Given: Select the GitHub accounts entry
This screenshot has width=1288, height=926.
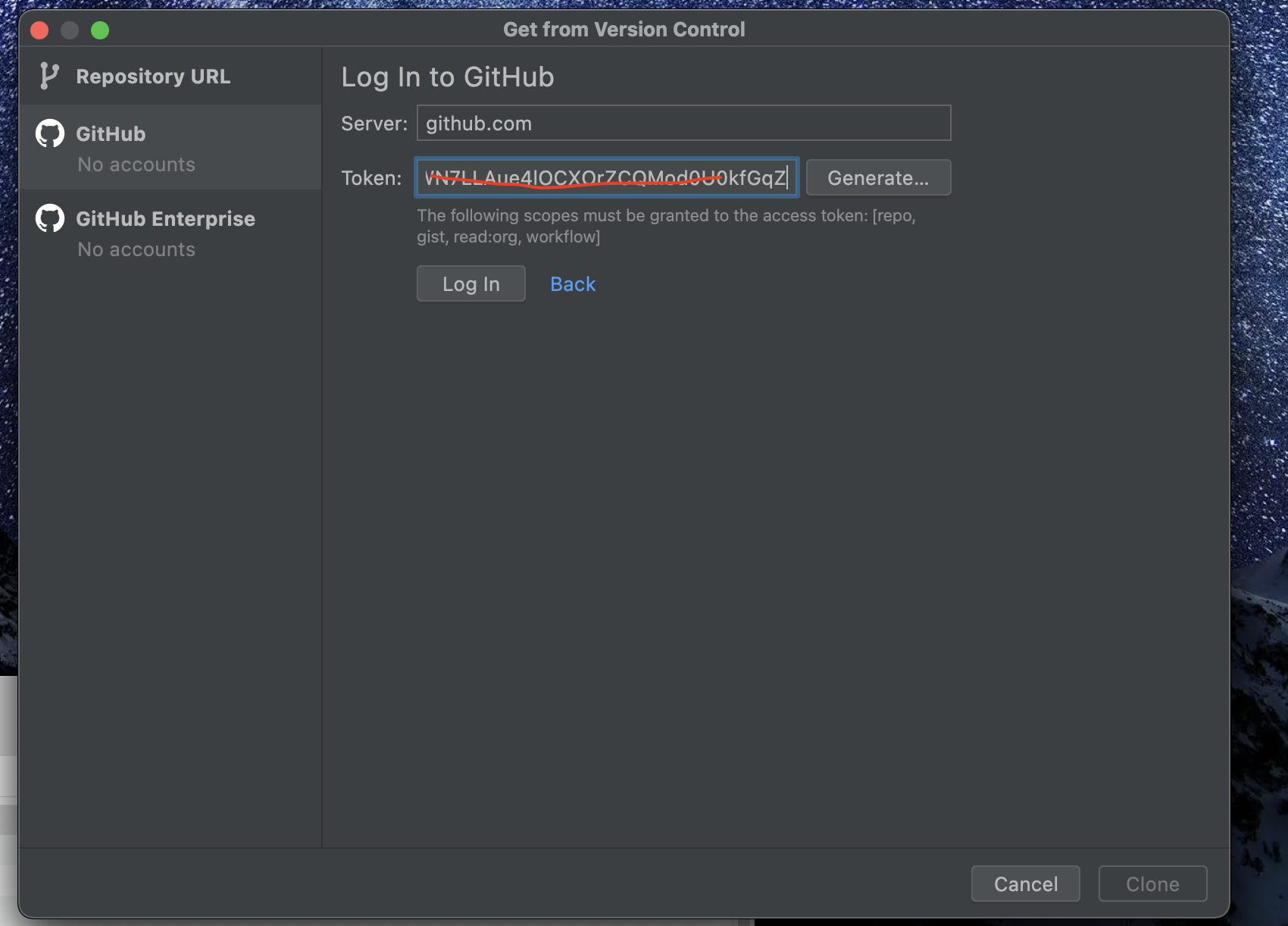Looking at the screenshot, I should point(170,148).
